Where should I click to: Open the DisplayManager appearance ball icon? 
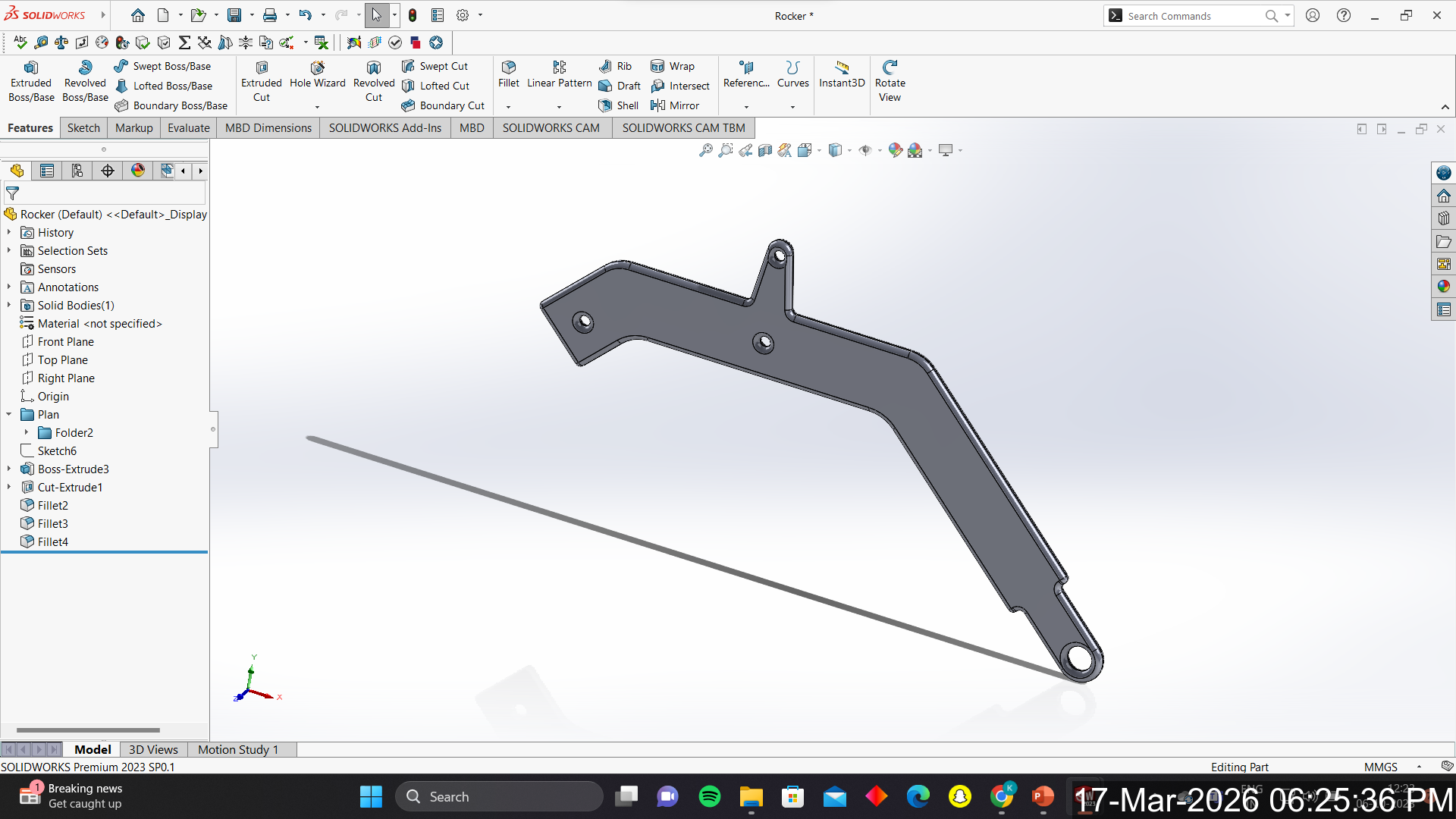(138, 171)
